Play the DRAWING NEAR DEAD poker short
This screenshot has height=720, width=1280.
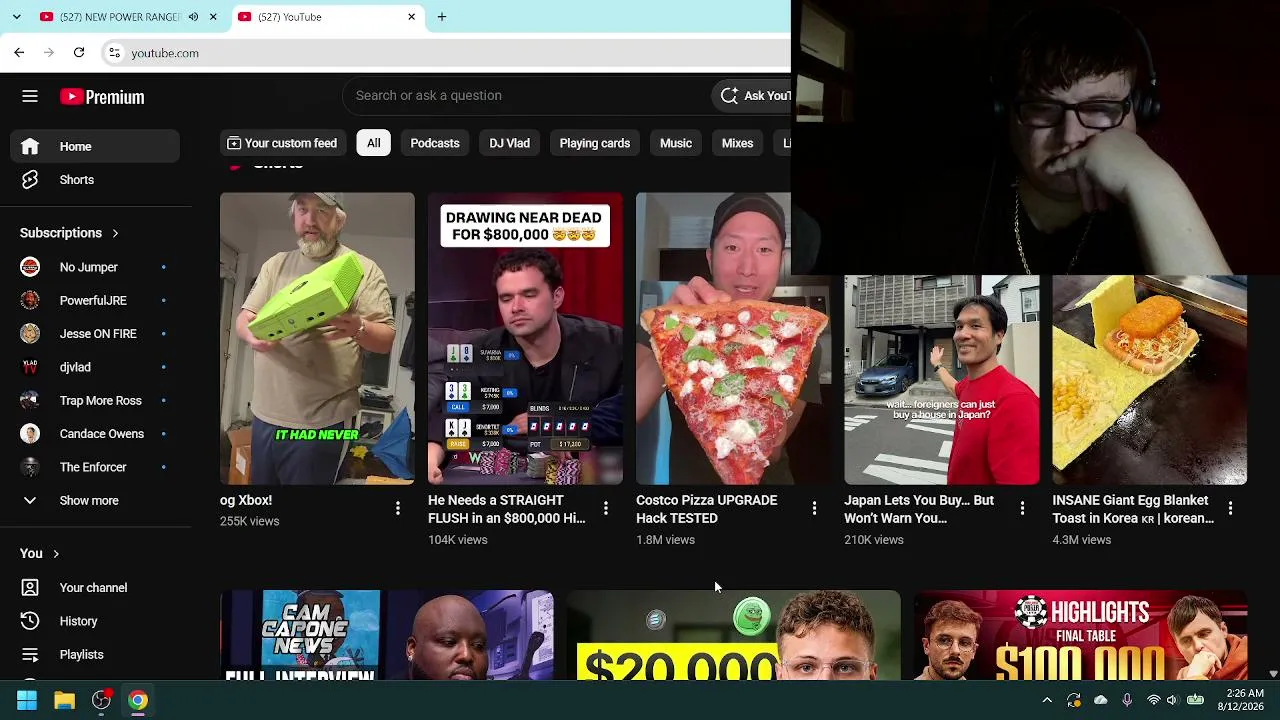pyautogui.click(x=525, y=338)
